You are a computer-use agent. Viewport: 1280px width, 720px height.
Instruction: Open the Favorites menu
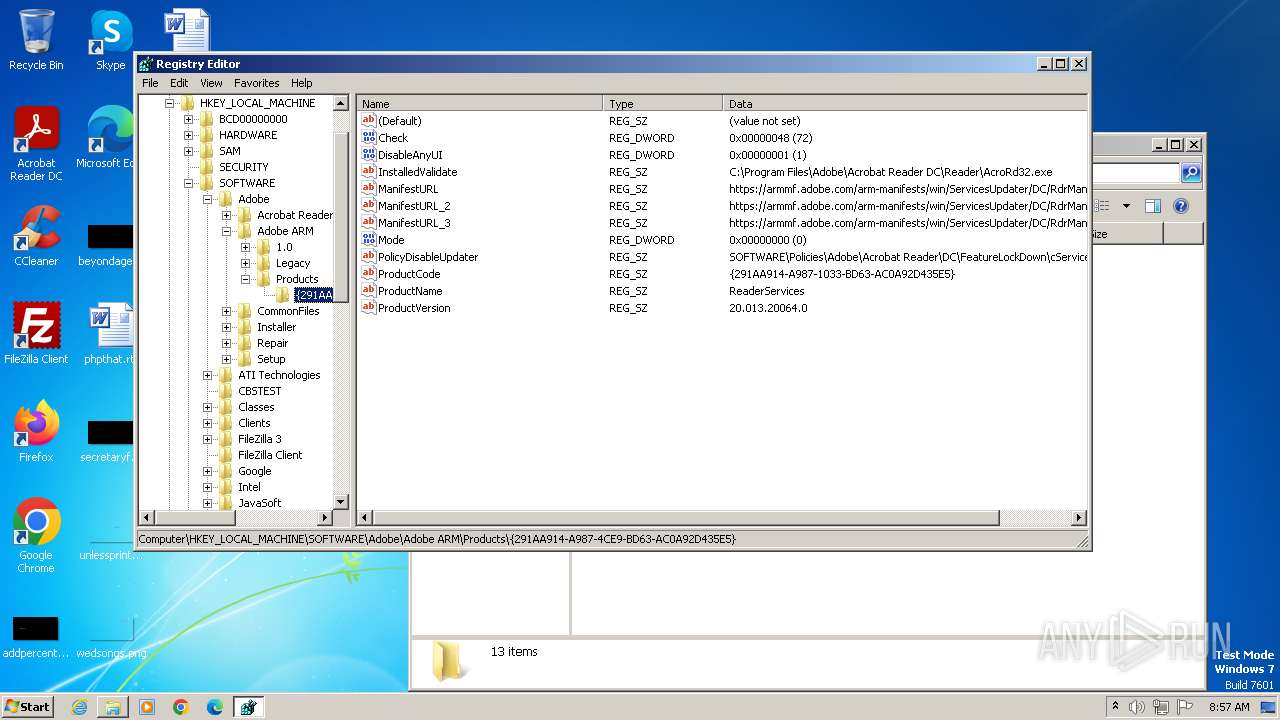click(257, 83)
